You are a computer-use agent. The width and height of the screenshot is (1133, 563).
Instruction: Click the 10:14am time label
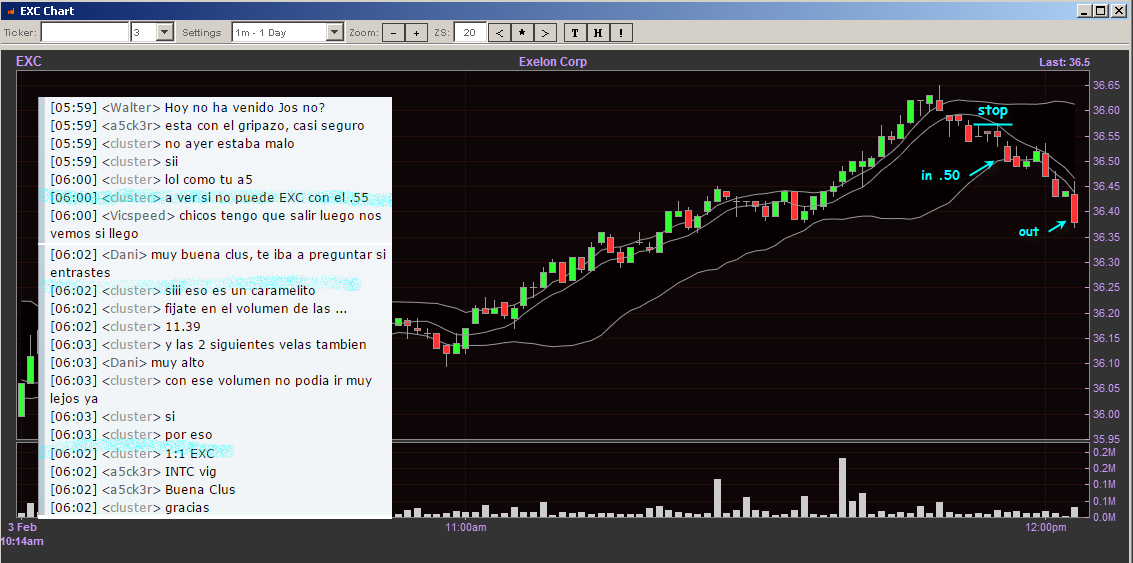click(x=22, y=541)
